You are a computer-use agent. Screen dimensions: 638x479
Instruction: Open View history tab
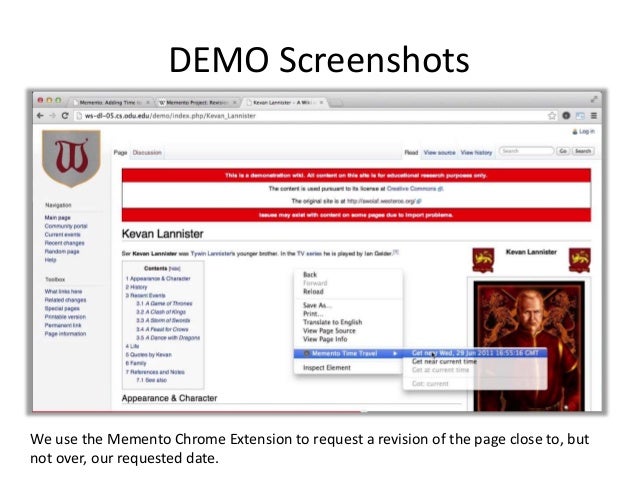tap(476, 153)
